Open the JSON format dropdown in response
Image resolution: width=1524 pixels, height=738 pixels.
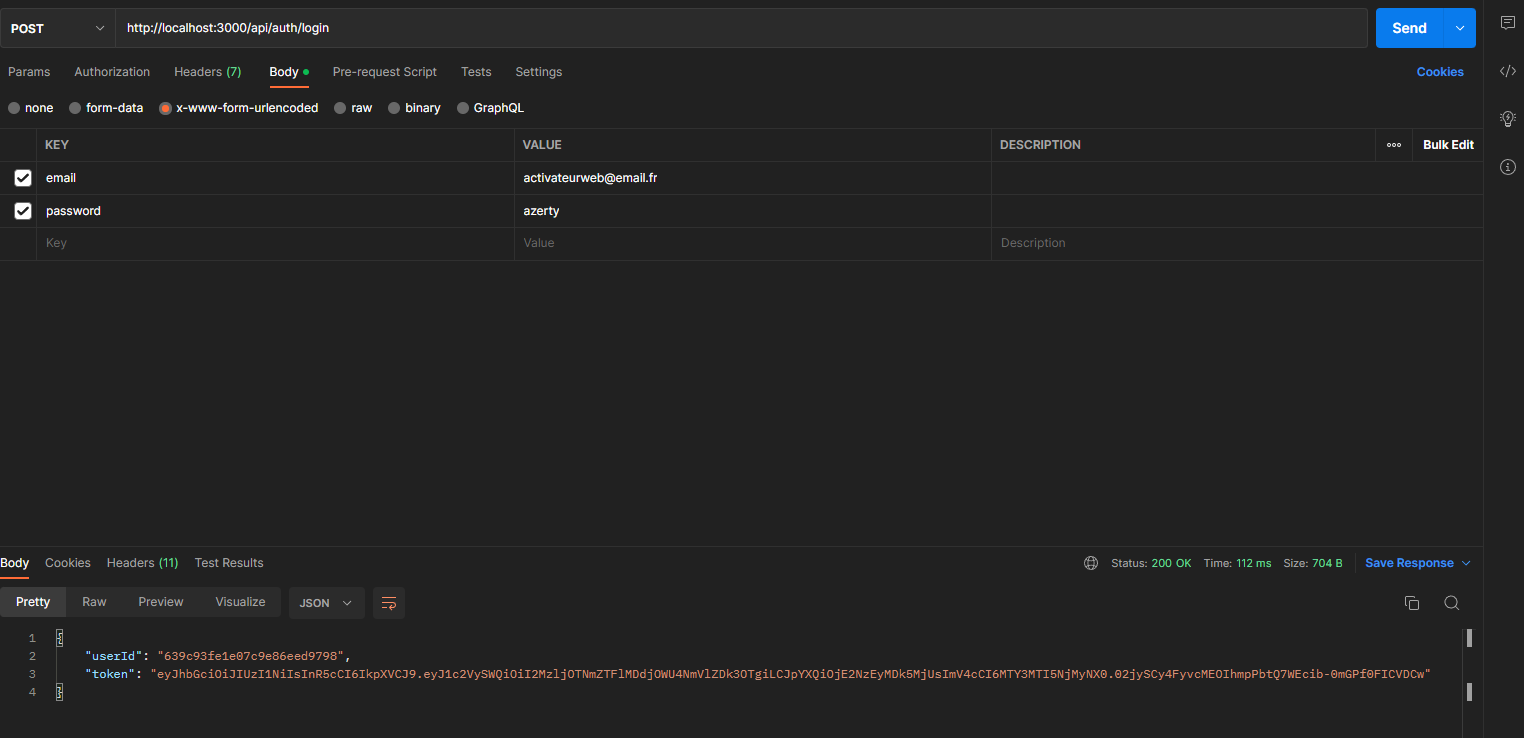(326, 603)
